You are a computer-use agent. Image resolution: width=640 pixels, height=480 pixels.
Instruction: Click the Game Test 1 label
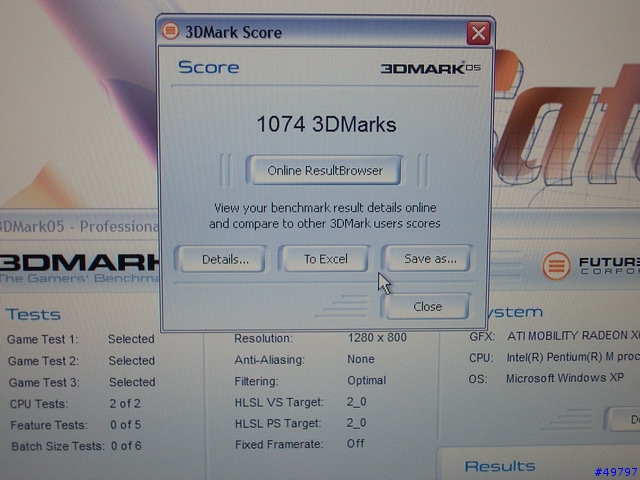click(x=42, y=339)
